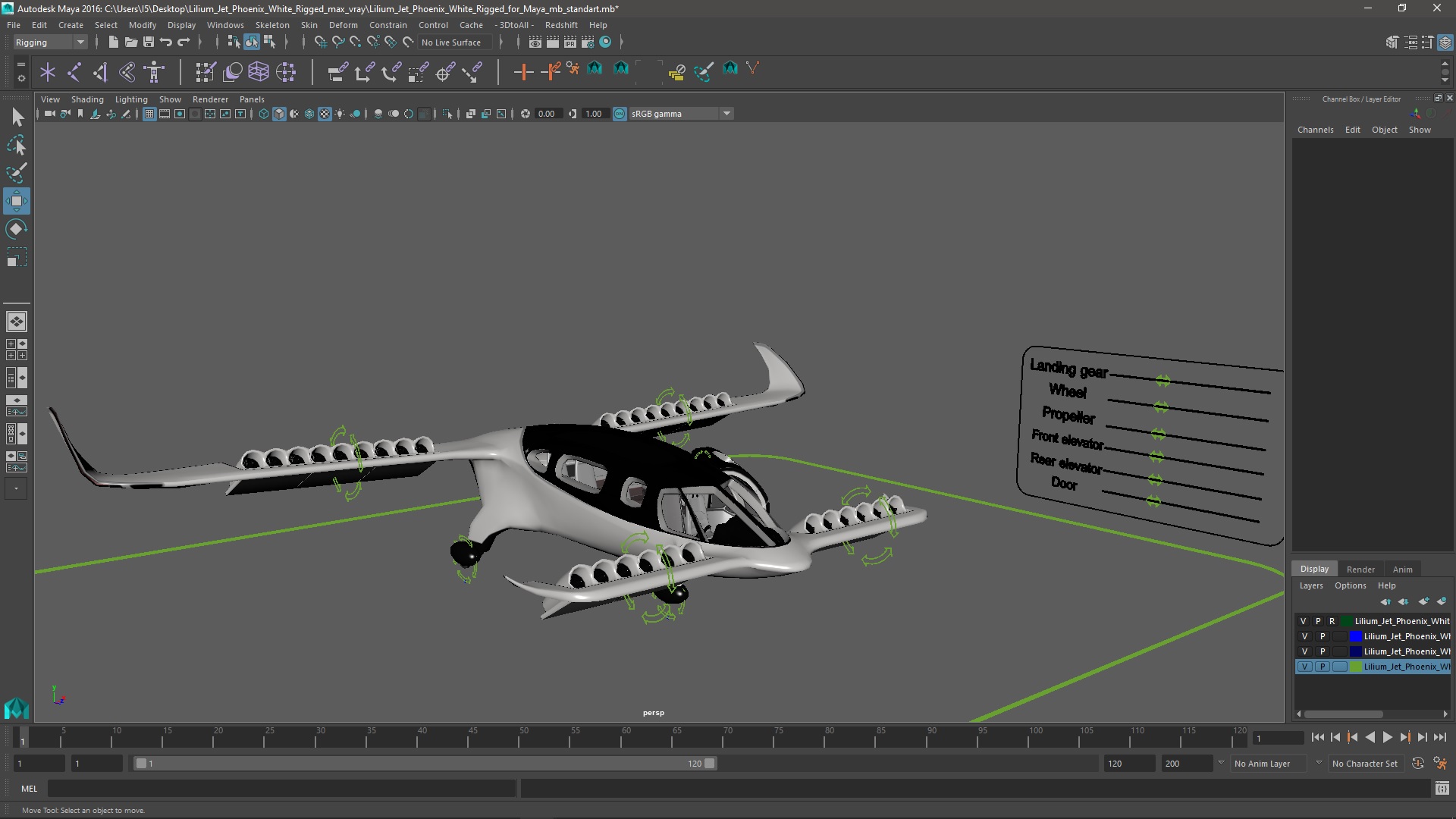This screenshot has width=1456, height=819.
Task: Click the dark green layer color swatch
Action: [x=1346, y=621]
